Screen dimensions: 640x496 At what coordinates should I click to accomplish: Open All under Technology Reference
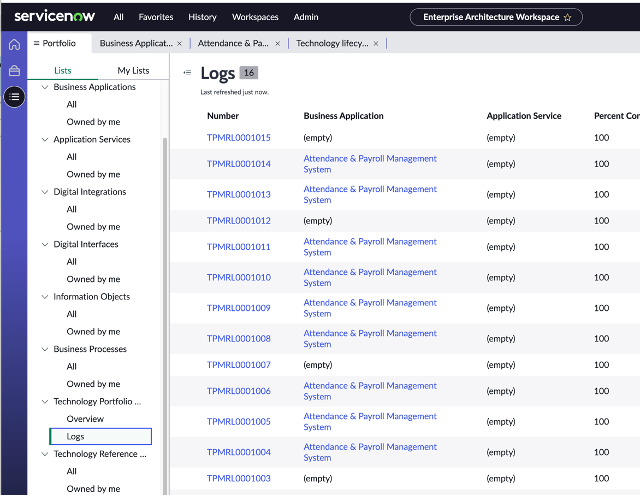tap(71, 472)
